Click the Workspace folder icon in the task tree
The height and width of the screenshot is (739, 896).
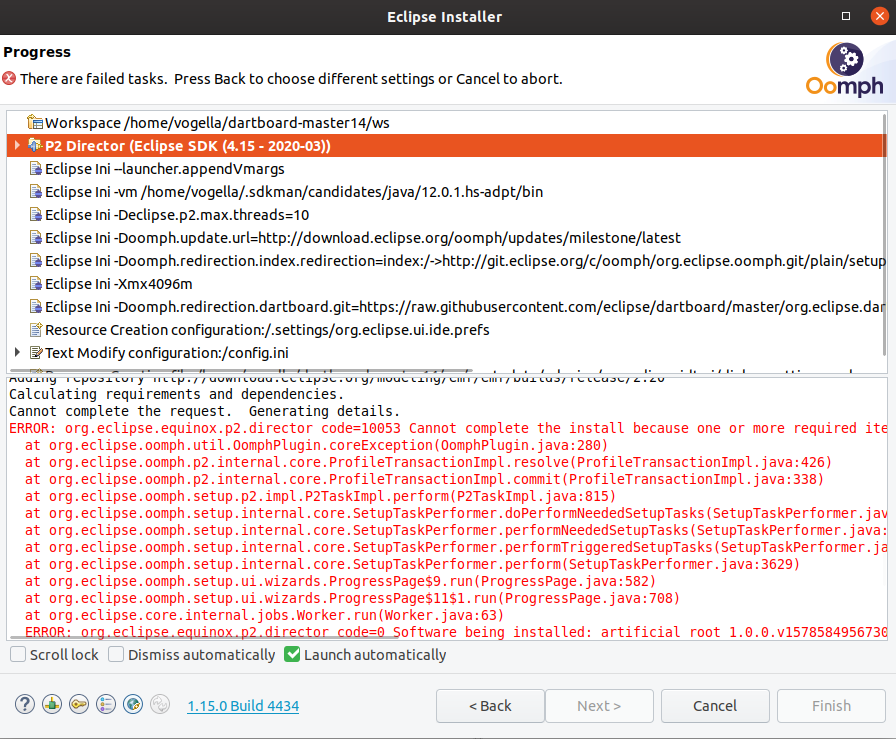click(x=35, y=122)
